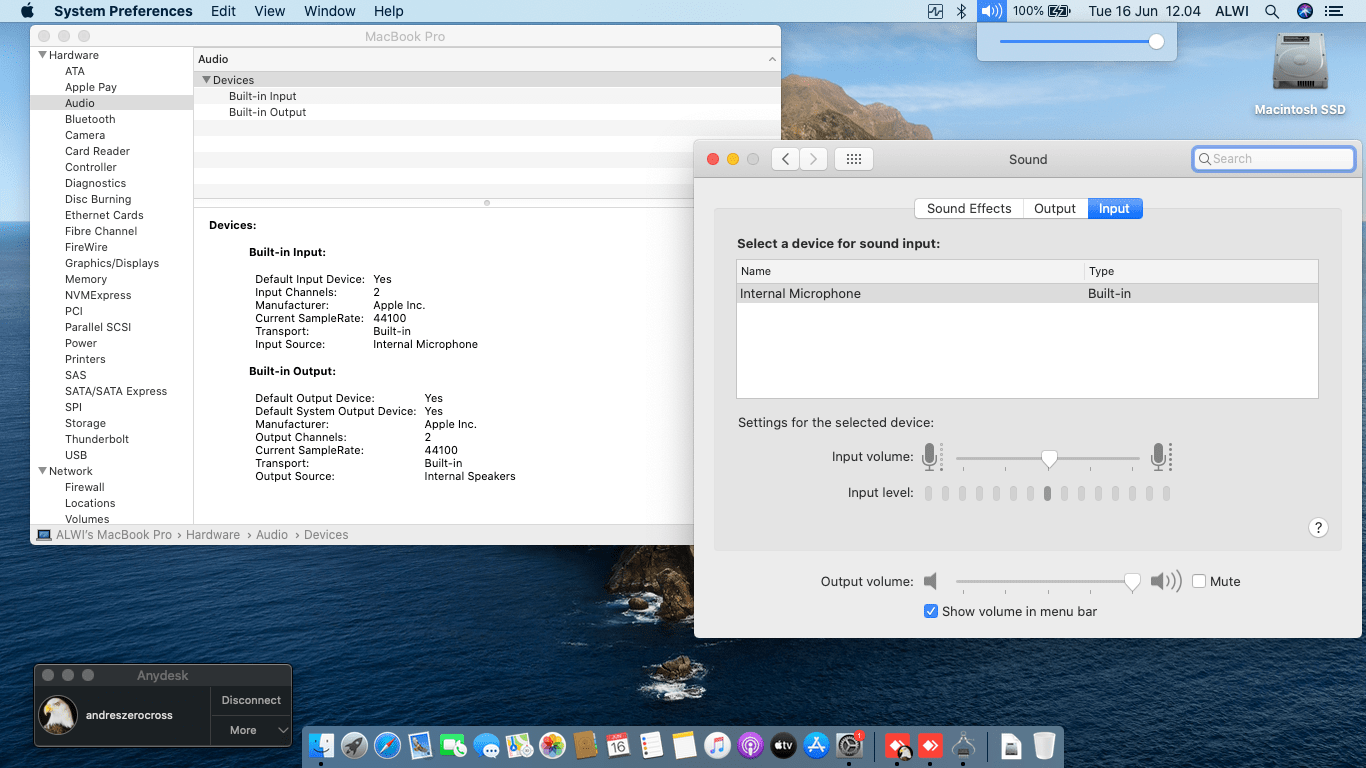The image size is (1366, 768).
Task: Collapse the Devices disclosure triangle
Action: tap(206, 80)
